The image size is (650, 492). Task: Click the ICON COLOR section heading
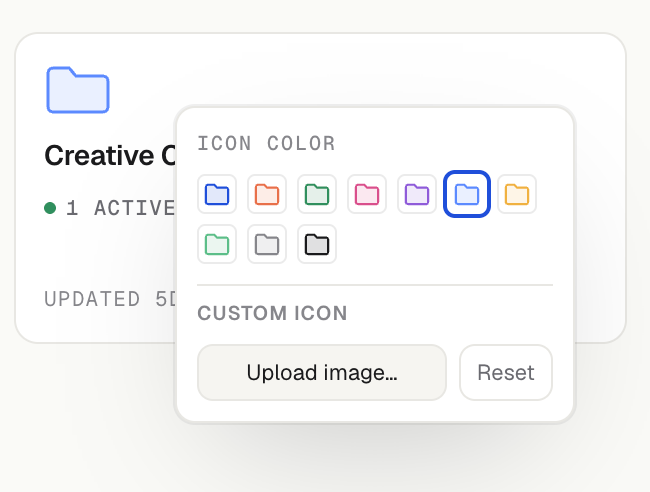coord(266,143)
